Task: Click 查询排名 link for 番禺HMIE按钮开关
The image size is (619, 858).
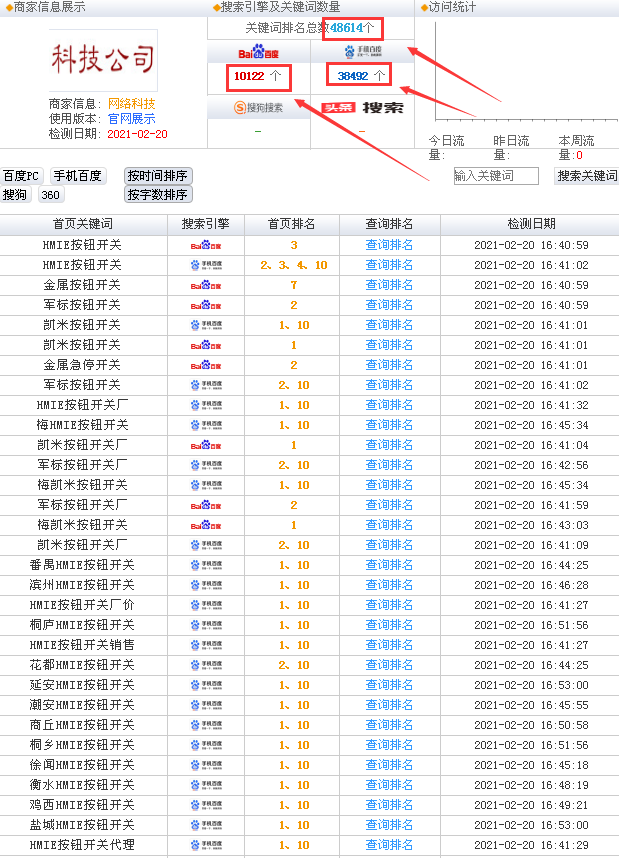Action: click(389, 565)
